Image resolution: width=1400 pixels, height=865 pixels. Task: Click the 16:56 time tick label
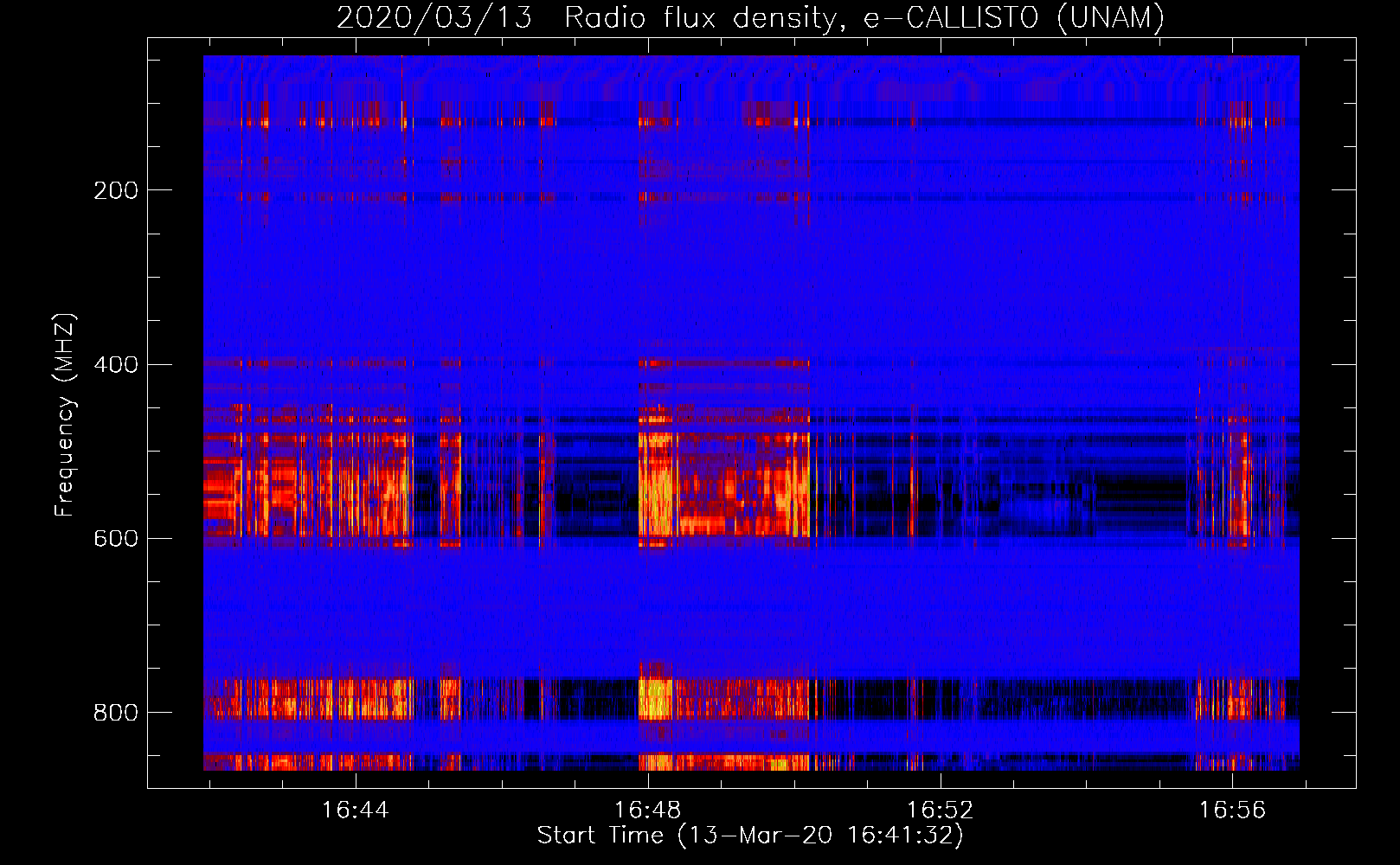tap(1232, 810)
